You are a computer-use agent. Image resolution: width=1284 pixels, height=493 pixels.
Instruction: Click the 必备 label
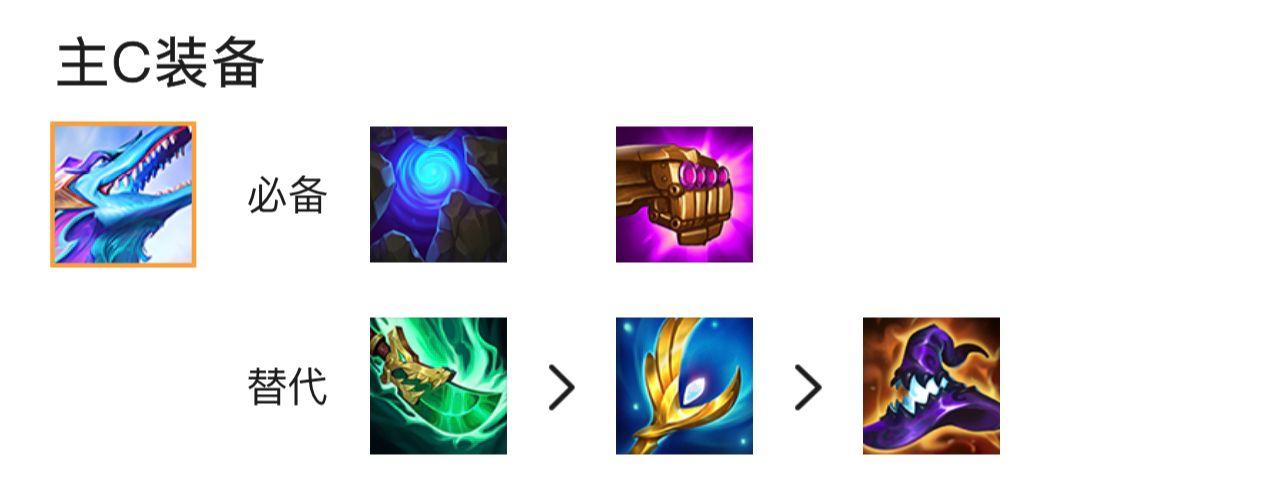pos(288,197)
